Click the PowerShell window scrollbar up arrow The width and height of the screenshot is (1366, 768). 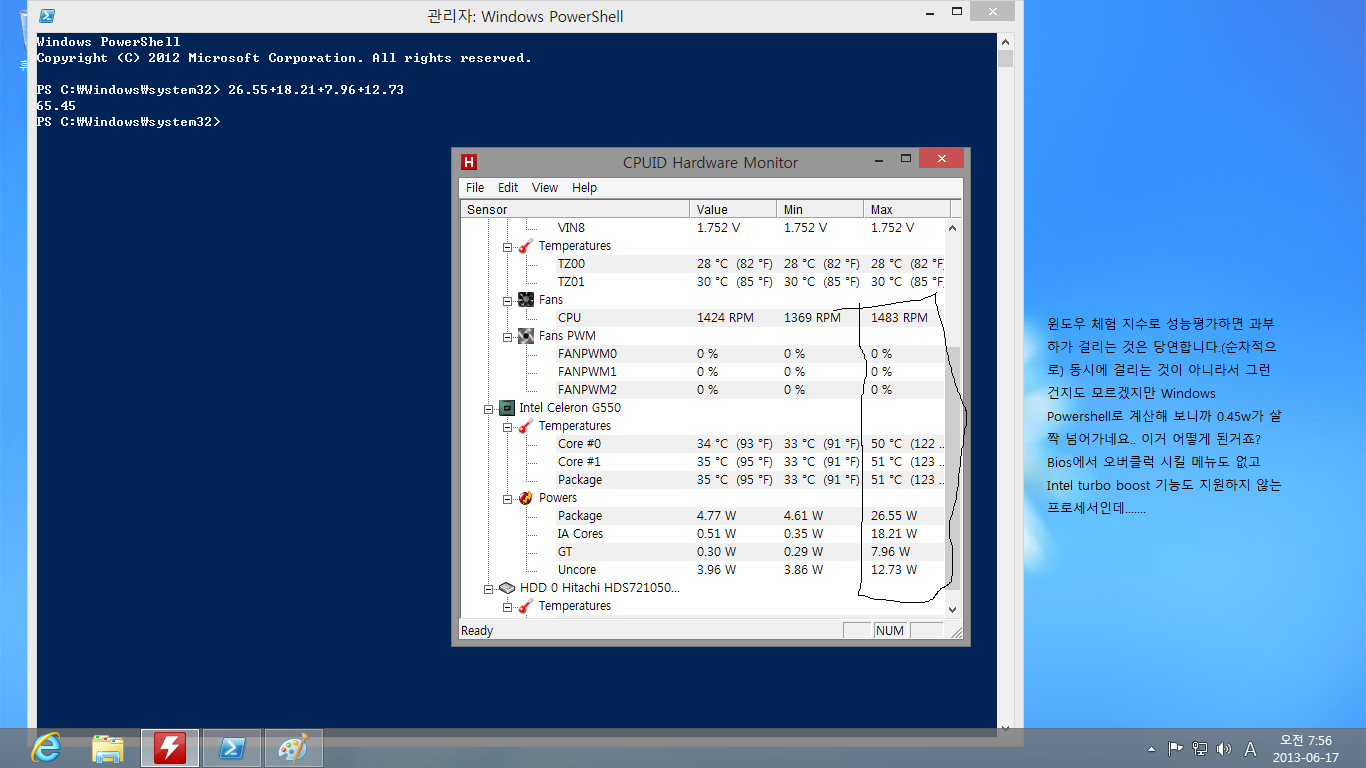click(1005, 42)
